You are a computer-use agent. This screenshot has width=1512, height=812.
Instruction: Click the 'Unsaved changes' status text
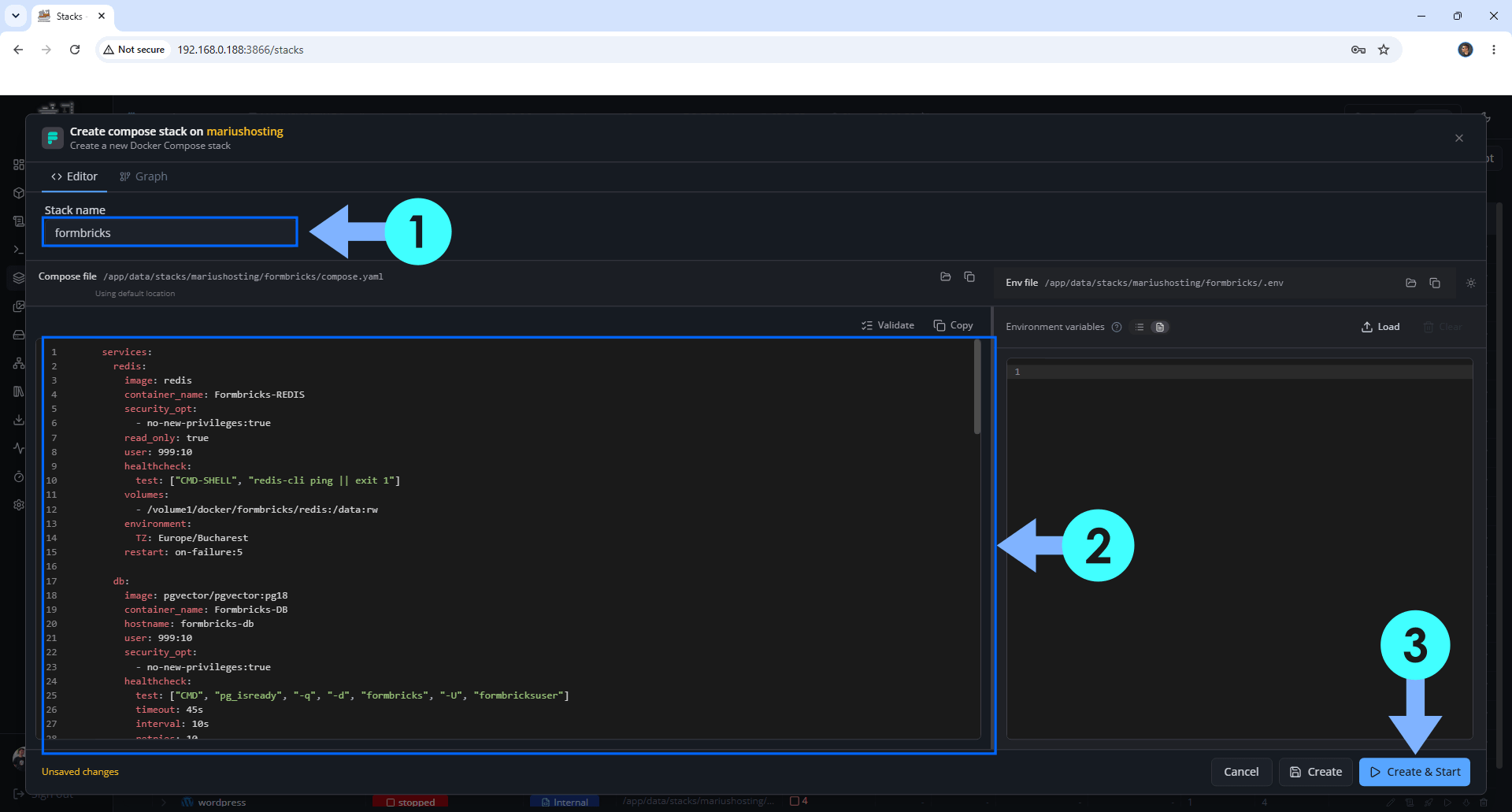coord(80,772)
